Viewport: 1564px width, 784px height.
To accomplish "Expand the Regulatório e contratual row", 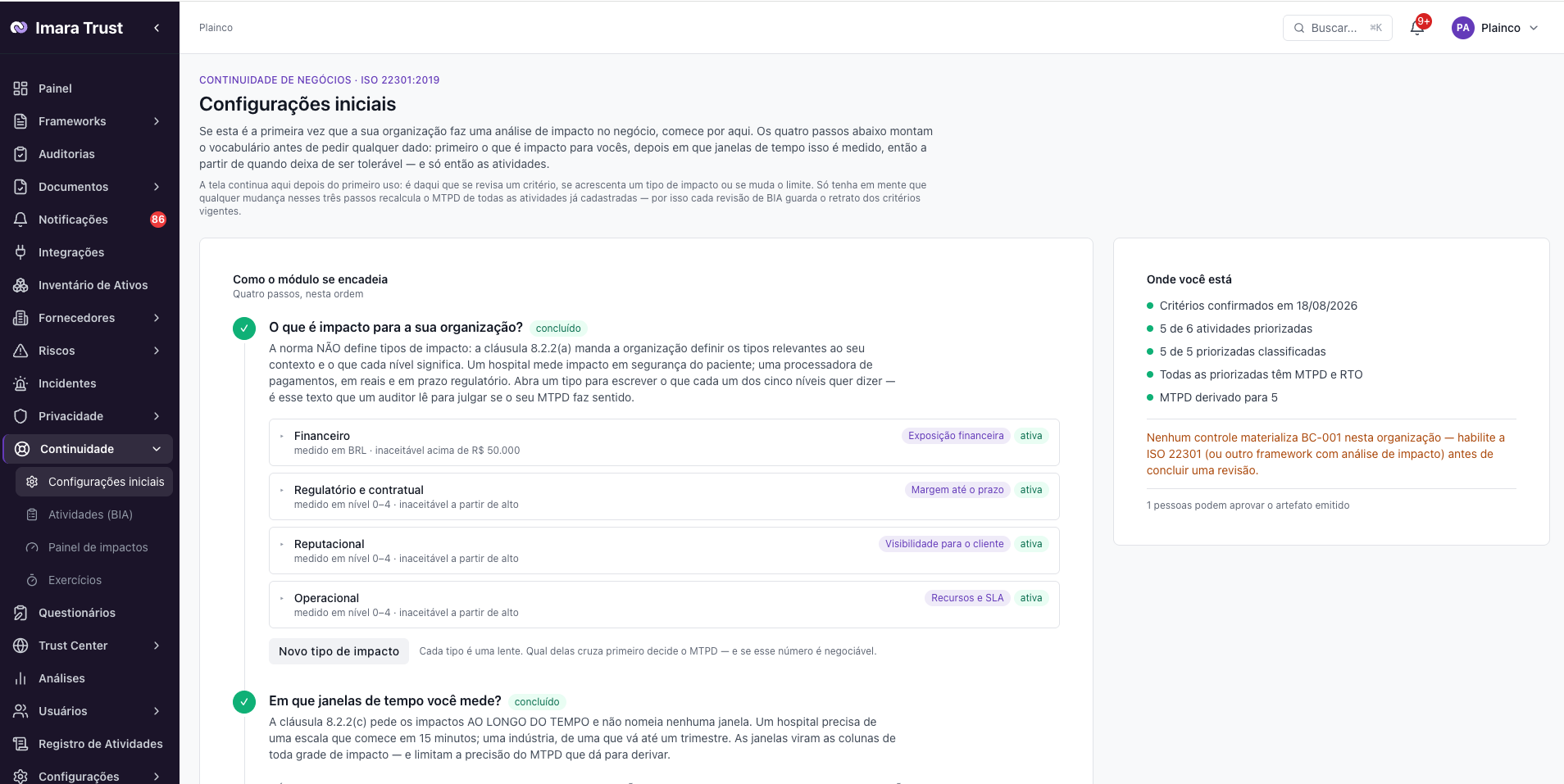I will pos(664,496).
